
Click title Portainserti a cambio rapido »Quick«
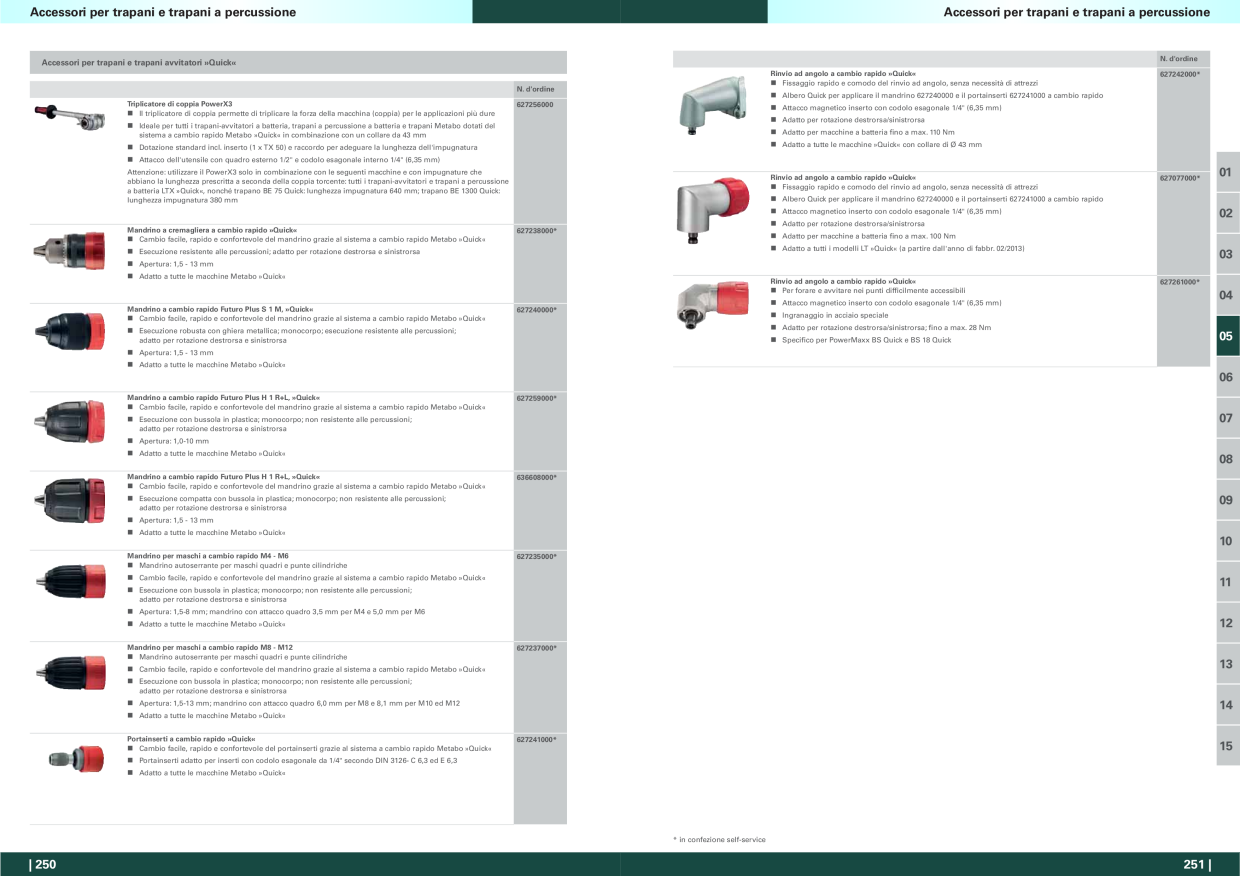(192, 738)
